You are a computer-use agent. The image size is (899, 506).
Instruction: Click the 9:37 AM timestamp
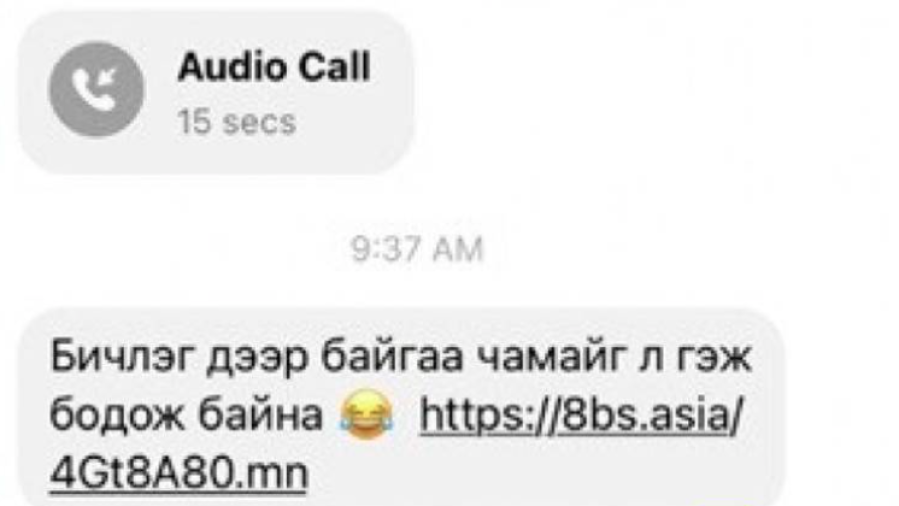[x=417, y=249]
